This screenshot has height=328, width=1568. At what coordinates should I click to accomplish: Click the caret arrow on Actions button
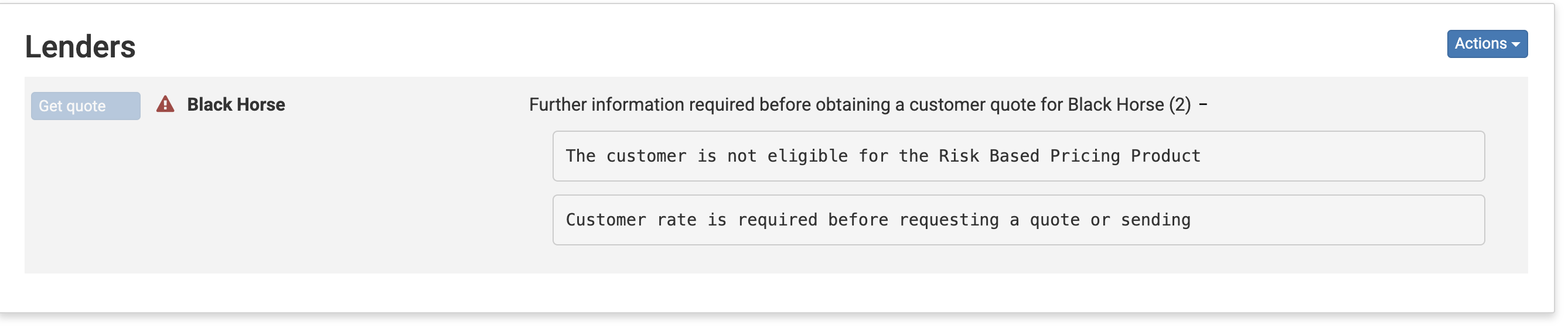click(x=1516, y=45)
